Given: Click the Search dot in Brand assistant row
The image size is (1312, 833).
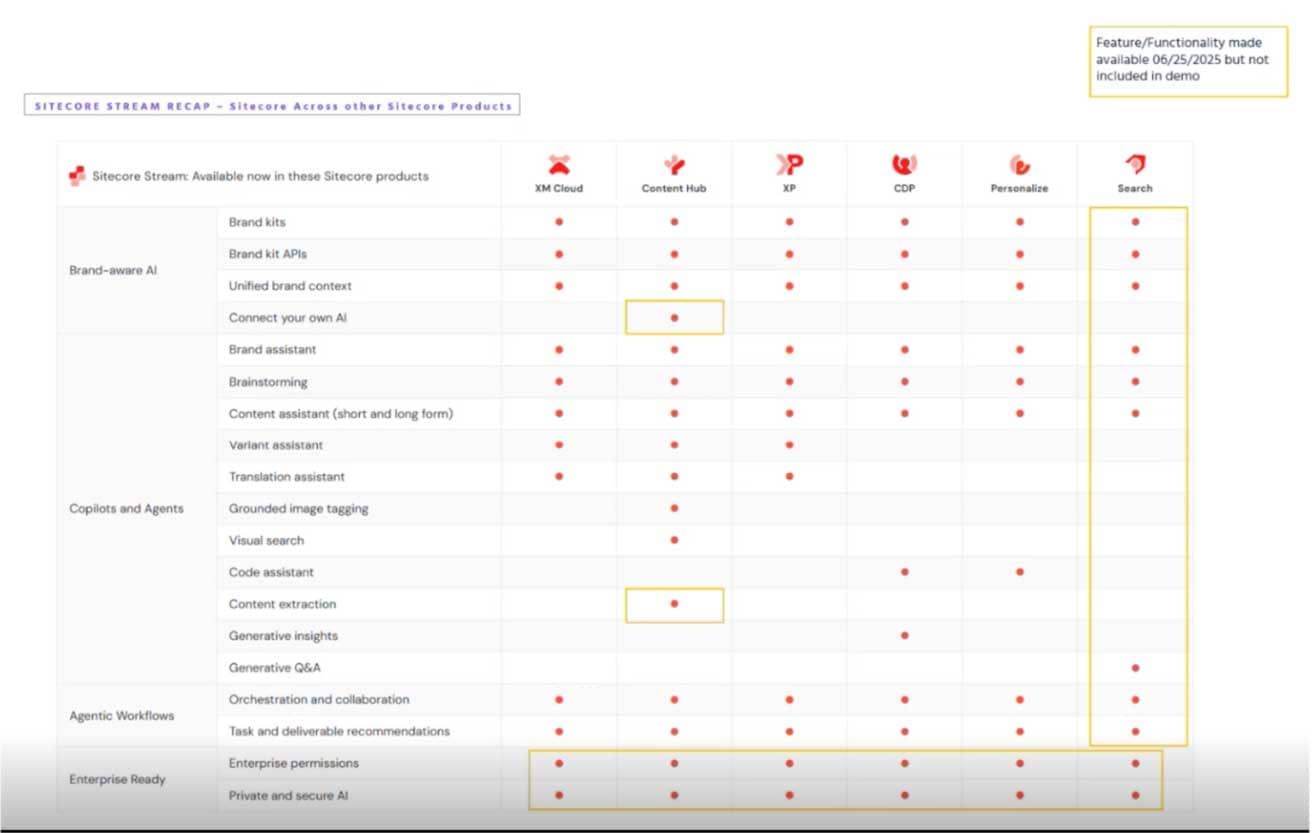Looking at the screenshot, I should point(1135,350).
